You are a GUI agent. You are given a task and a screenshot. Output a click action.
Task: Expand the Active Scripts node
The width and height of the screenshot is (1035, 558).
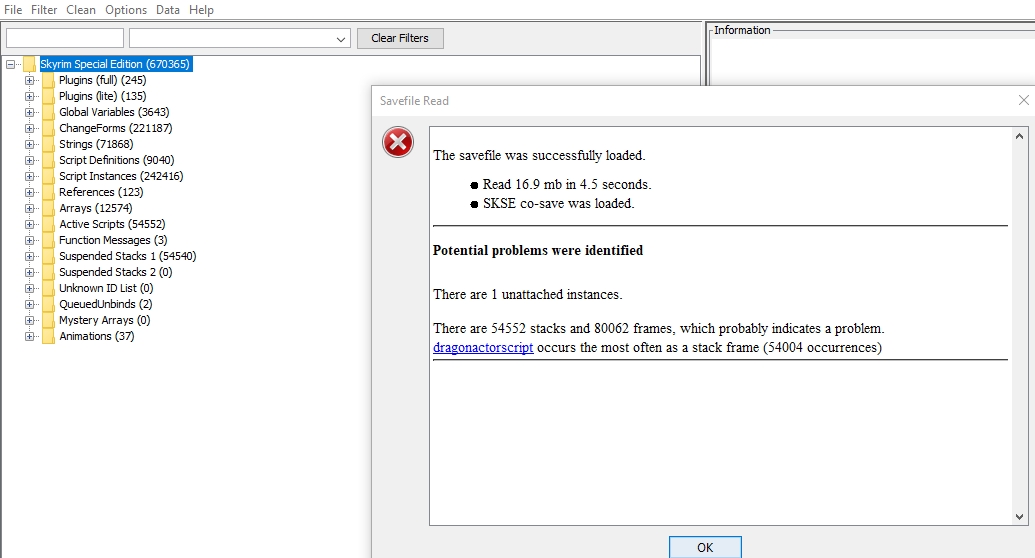(29, 225)
